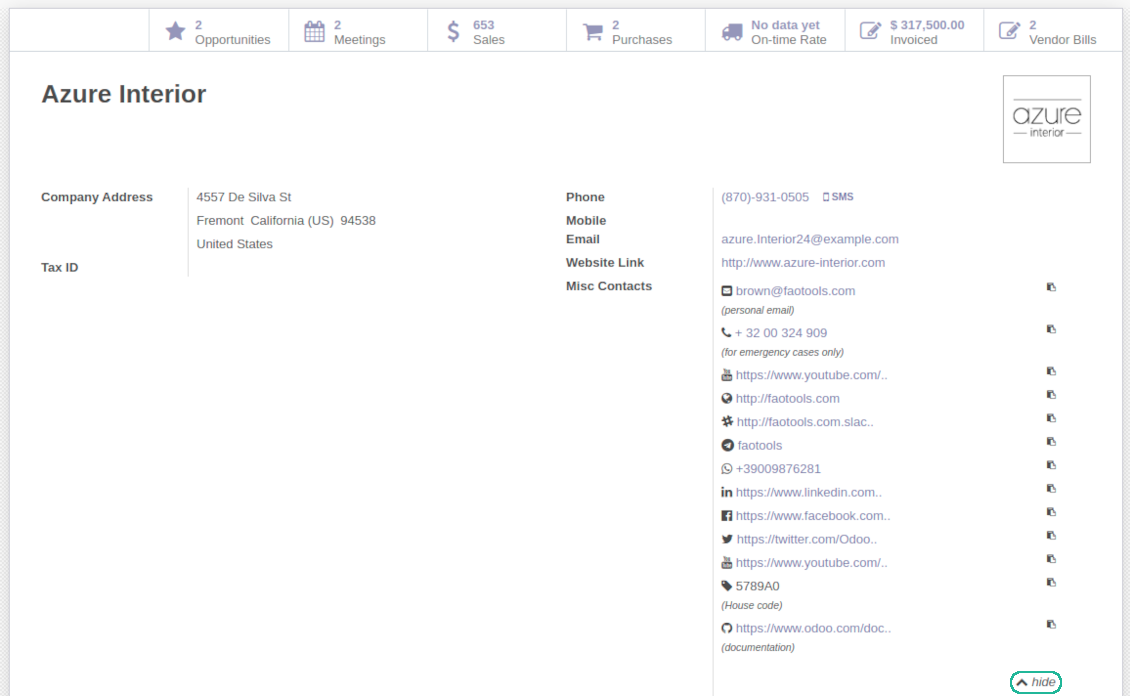Open the azure.Interior24@example.com email link
This screenshot has height=696, width=1130.
(809, 239)
